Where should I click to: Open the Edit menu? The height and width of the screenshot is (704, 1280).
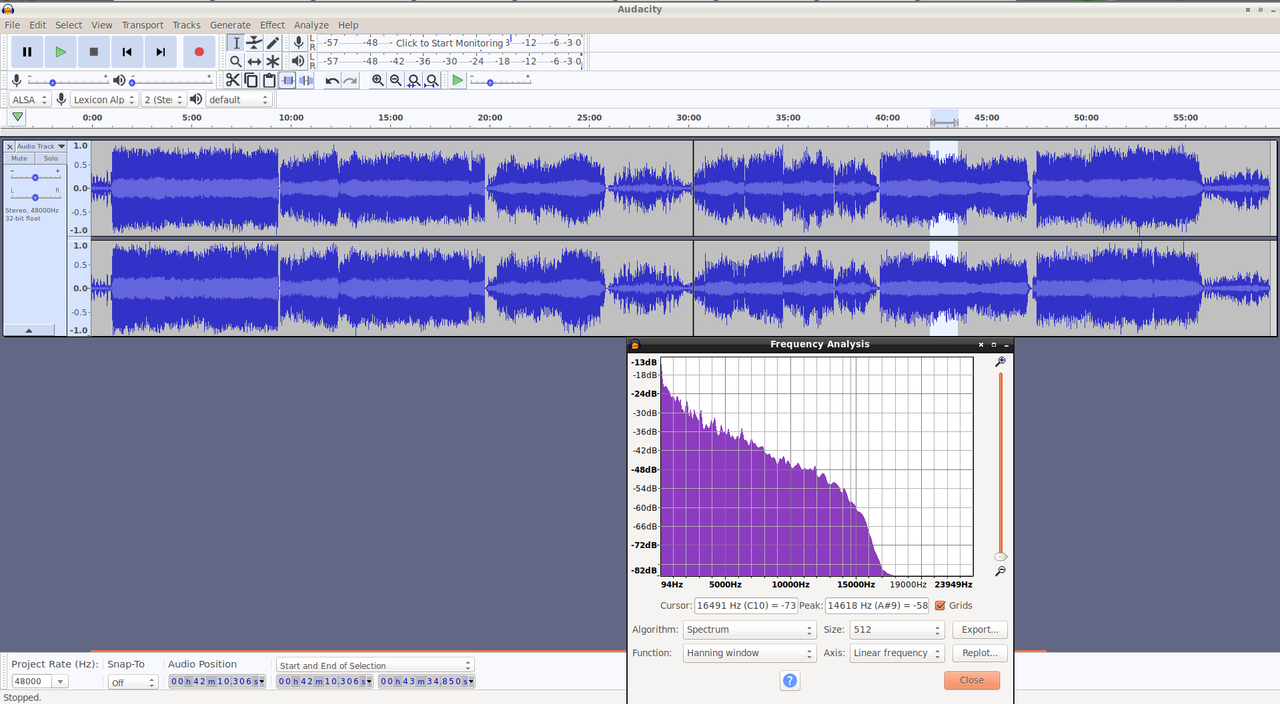click(38, 25)
